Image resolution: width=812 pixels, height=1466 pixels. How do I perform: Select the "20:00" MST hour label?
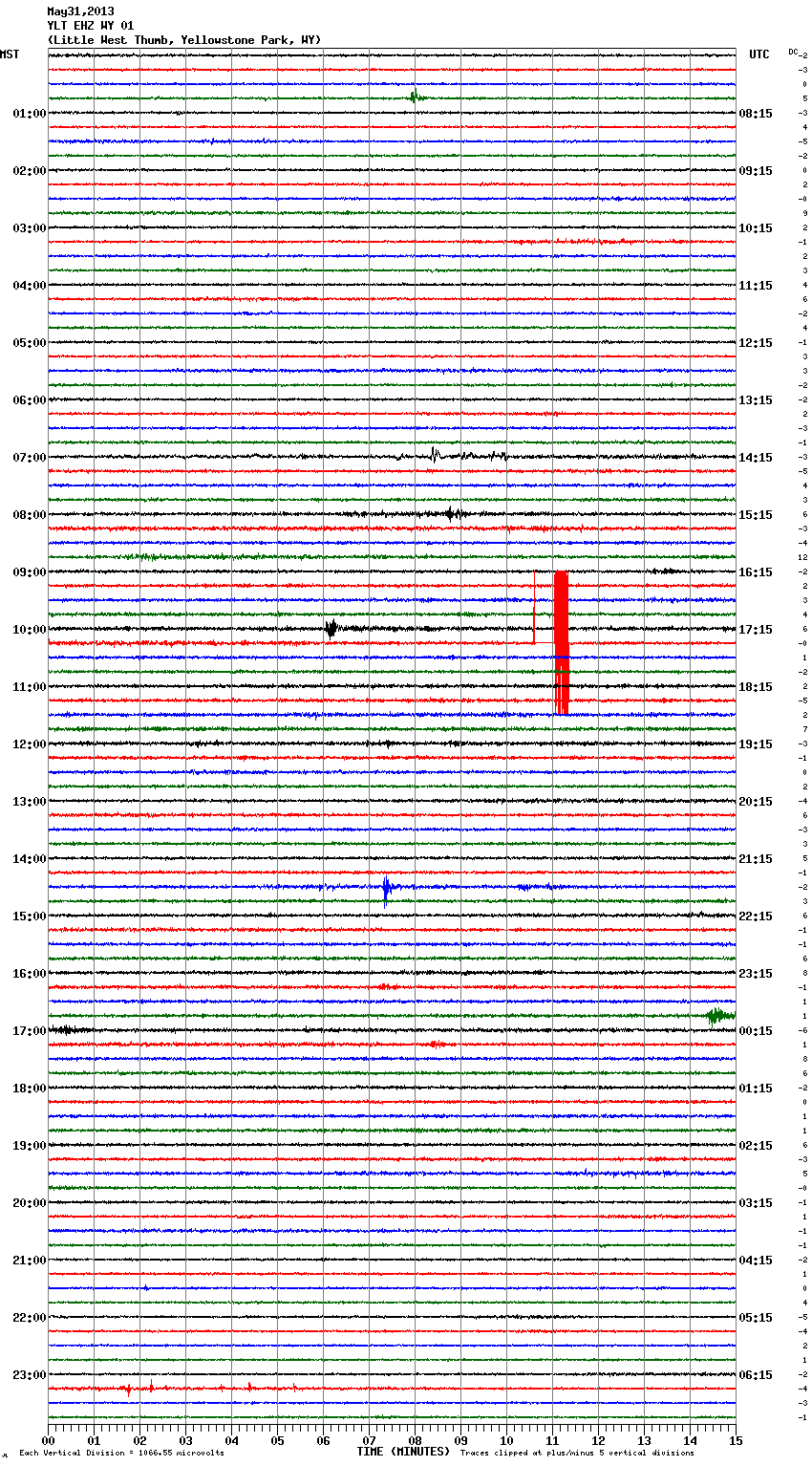click(29, 1203)
